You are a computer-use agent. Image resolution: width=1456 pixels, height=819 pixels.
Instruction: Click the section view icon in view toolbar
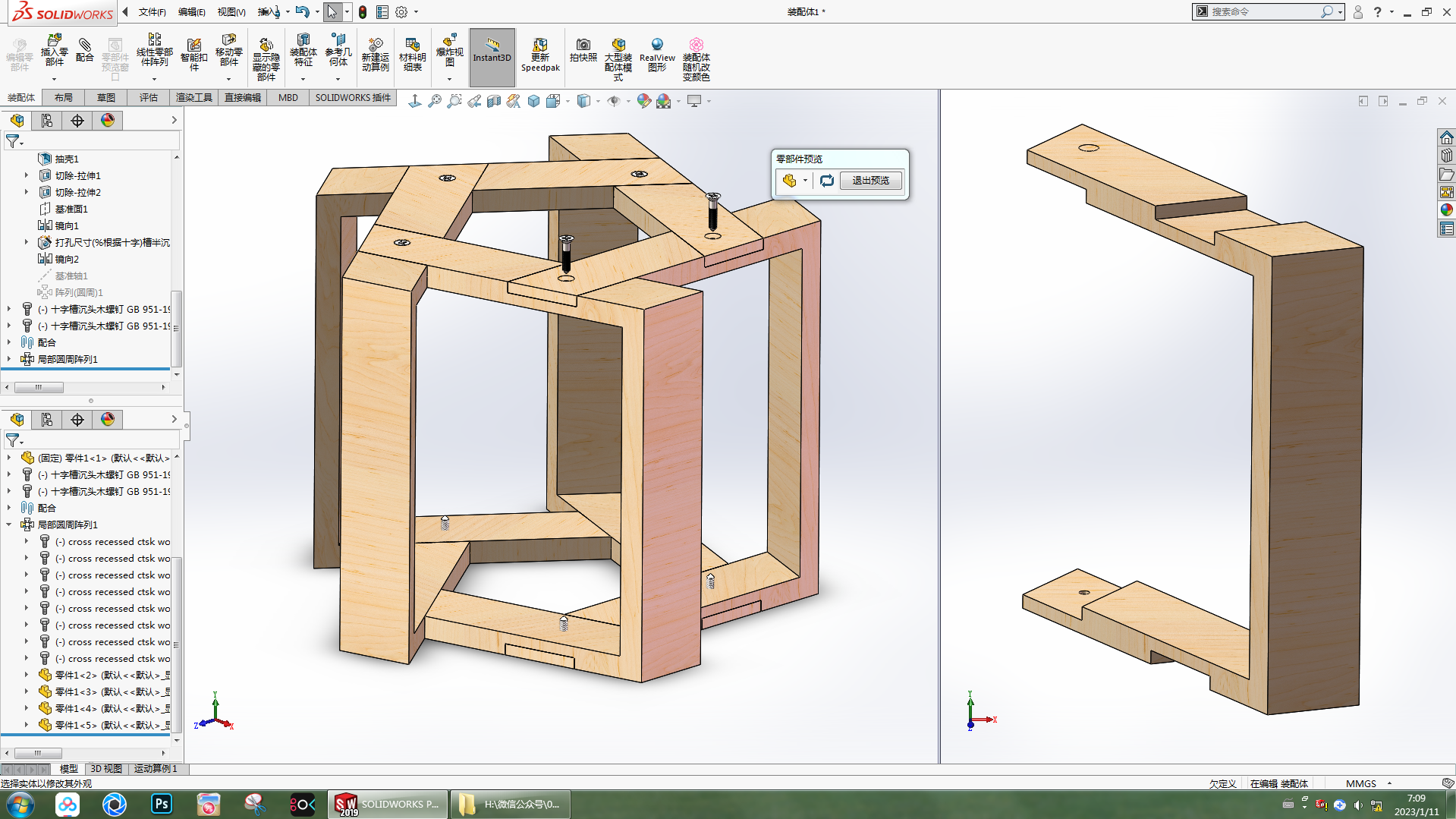pyautogui.click(x=494, y=101)
